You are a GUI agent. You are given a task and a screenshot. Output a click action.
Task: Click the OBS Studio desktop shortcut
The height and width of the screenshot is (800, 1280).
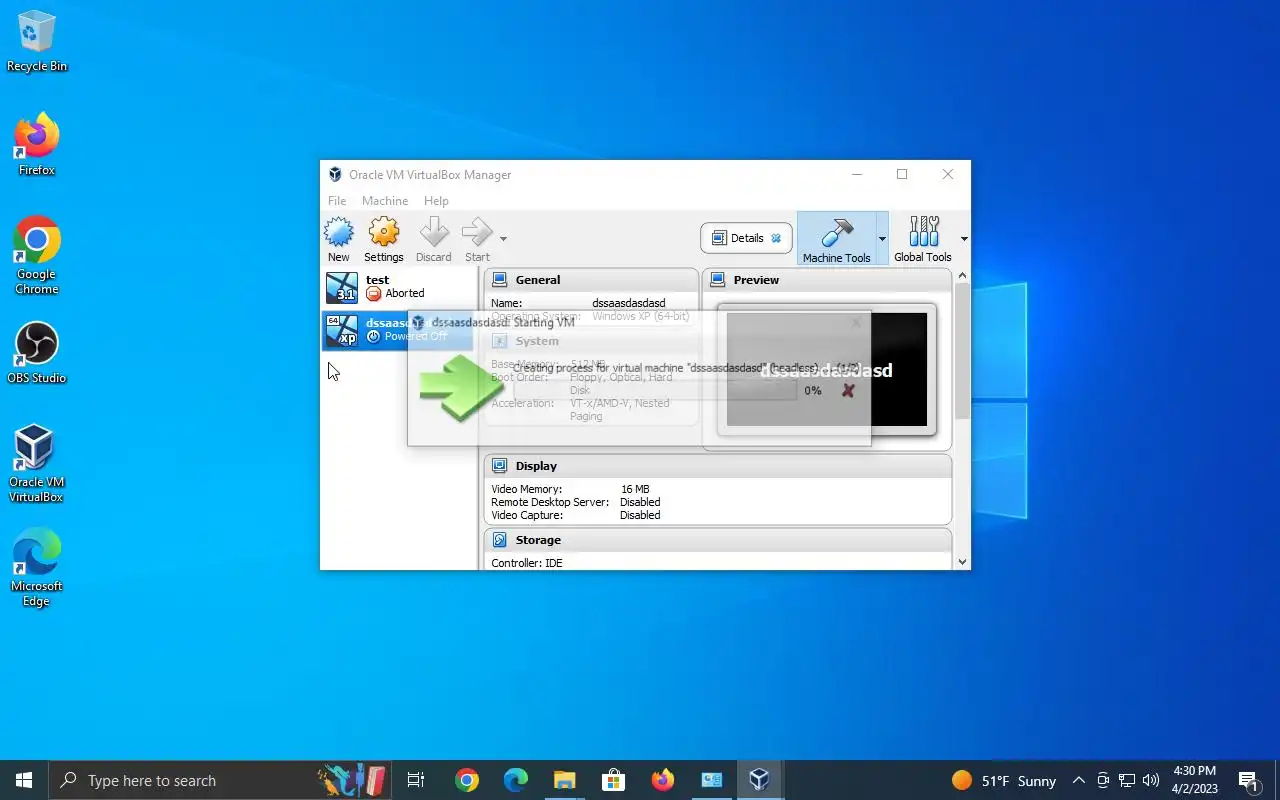point(37,353)
